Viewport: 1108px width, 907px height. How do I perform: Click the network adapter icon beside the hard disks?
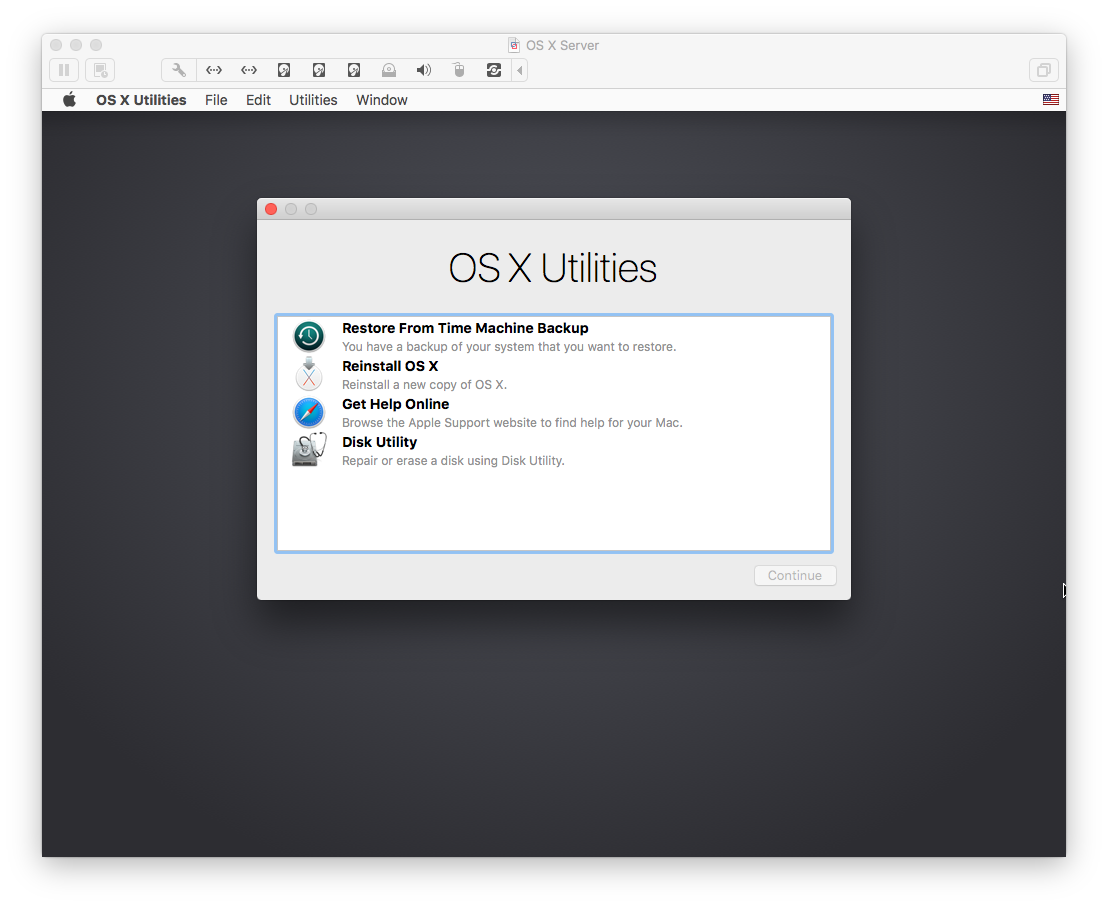[x=249, y=70]
